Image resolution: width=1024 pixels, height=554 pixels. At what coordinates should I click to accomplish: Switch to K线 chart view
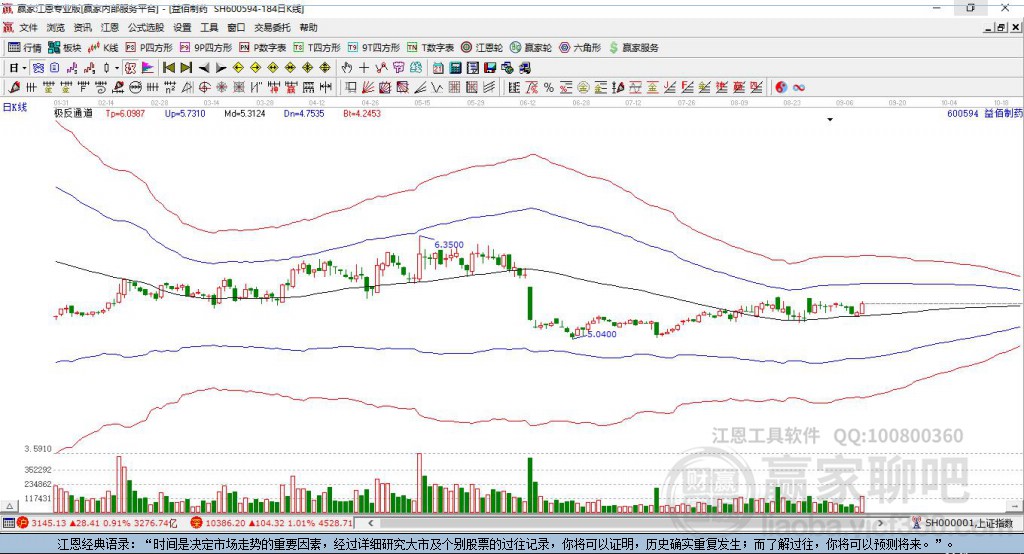click(103, 48)
